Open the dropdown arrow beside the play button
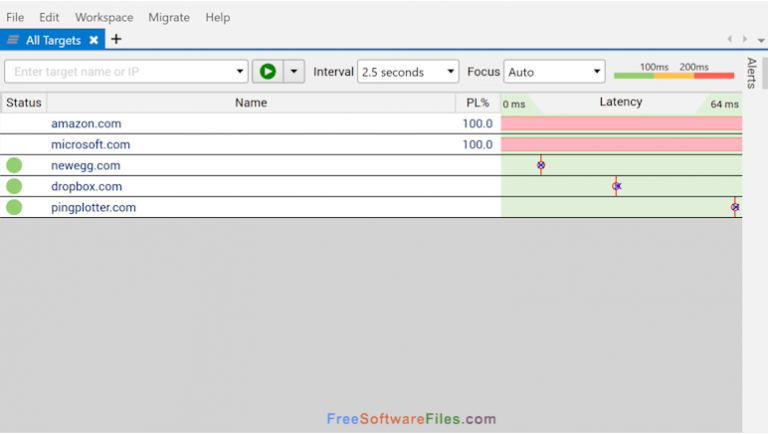768x434 pixels. (x=294, y=72)
